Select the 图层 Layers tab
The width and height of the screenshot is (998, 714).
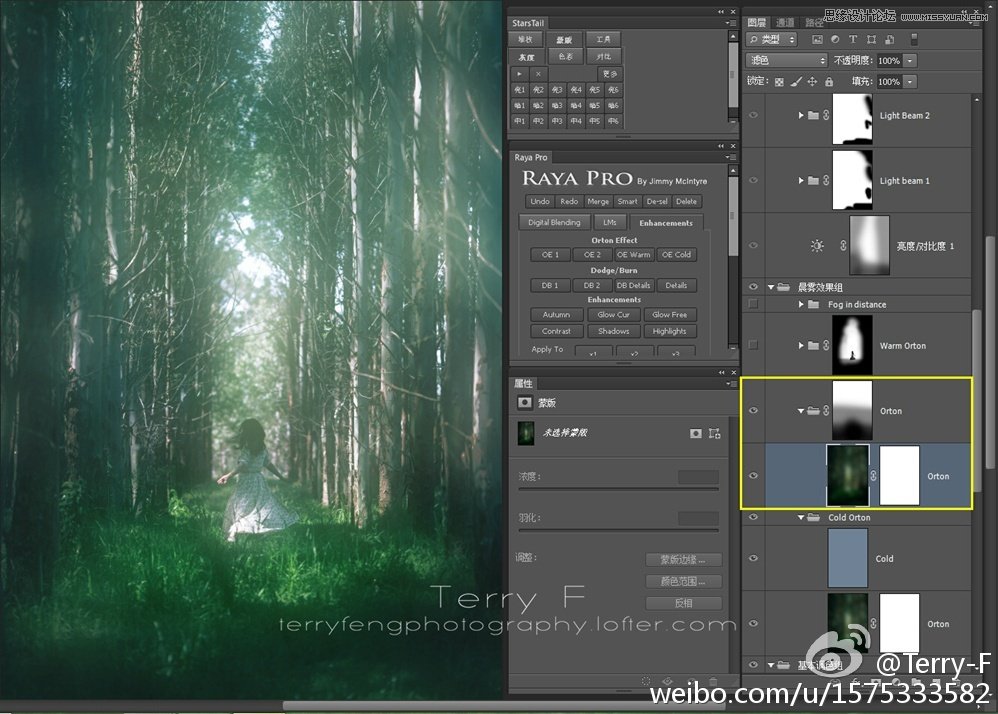(757, 22)
